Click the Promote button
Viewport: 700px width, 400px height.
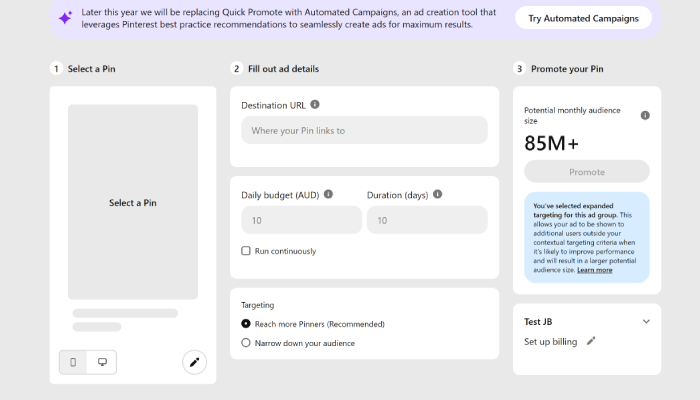587,172
